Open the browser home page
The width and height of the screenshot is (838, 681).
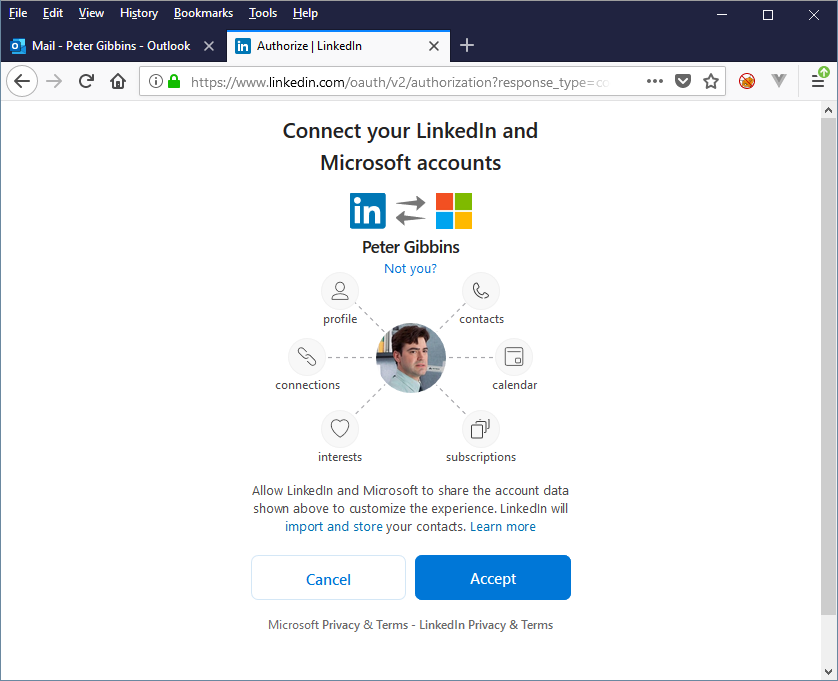coord(118,81)
